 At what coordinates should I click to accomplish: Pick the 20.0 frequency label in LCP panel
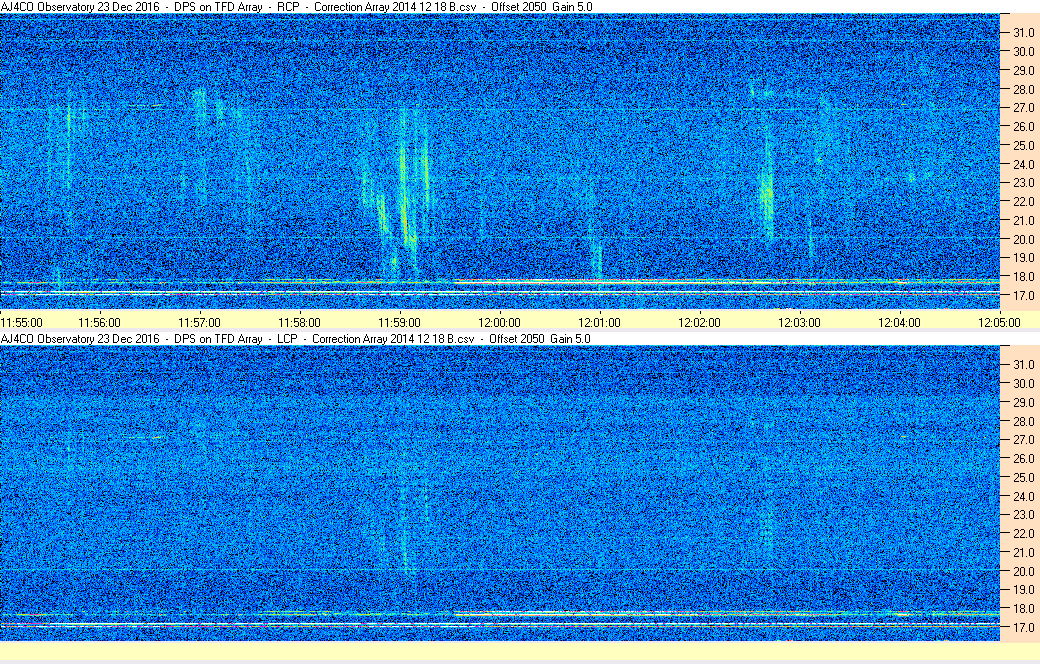(1023, 571)
